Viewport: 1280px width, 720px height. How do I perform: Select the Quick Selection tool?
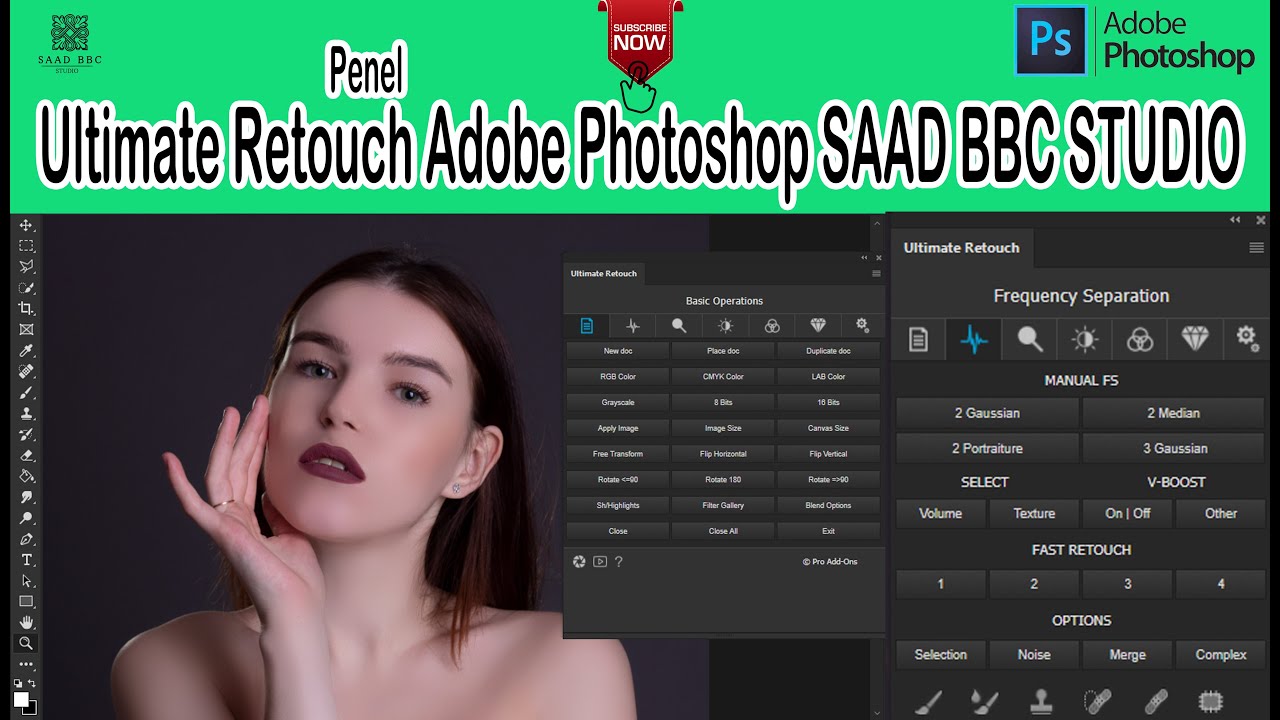pyautogui.click(x=27, y=288)
